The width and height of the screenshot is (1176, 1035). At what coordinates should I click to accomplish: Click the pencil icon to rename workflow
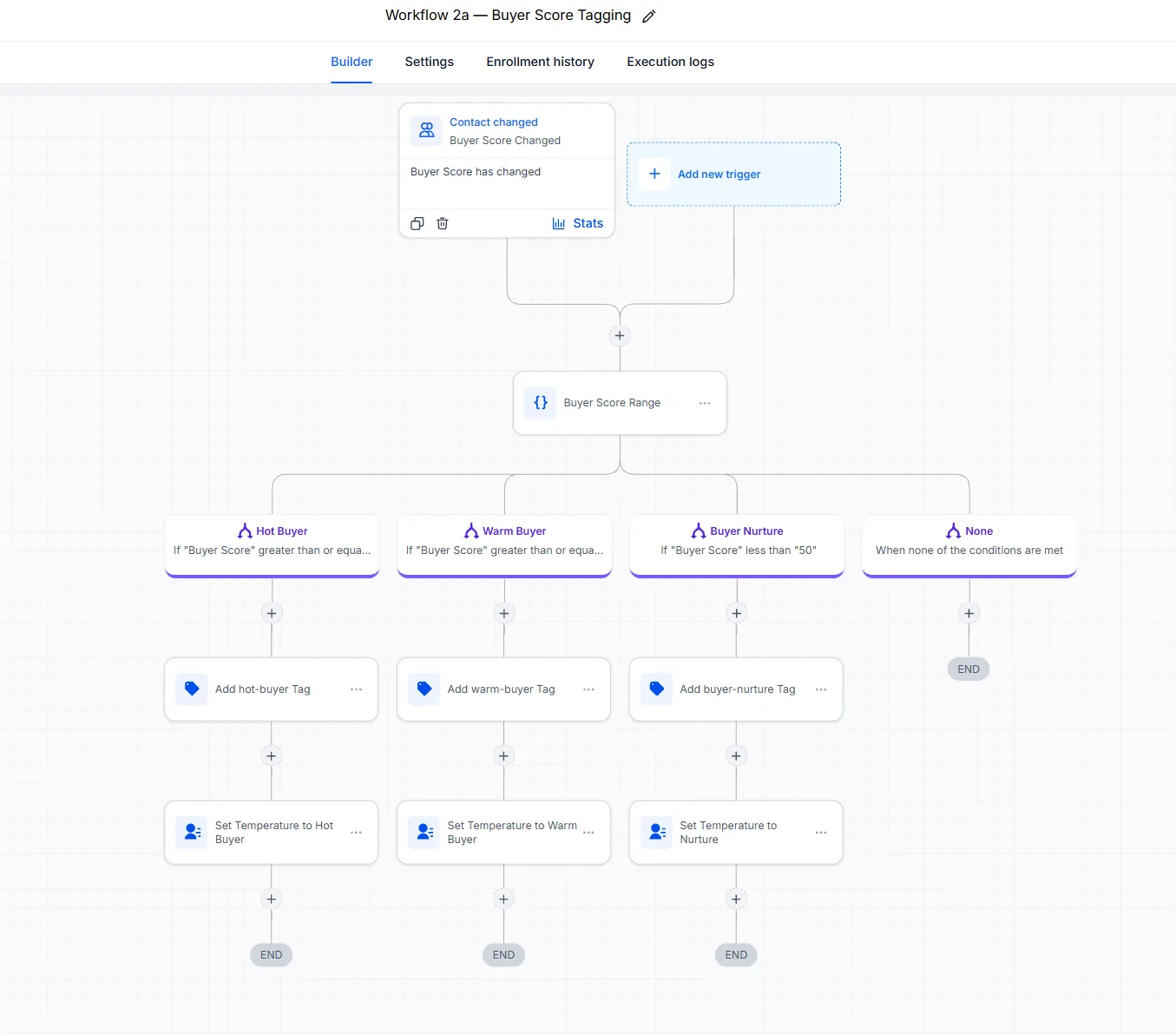(x=649, y=16)
